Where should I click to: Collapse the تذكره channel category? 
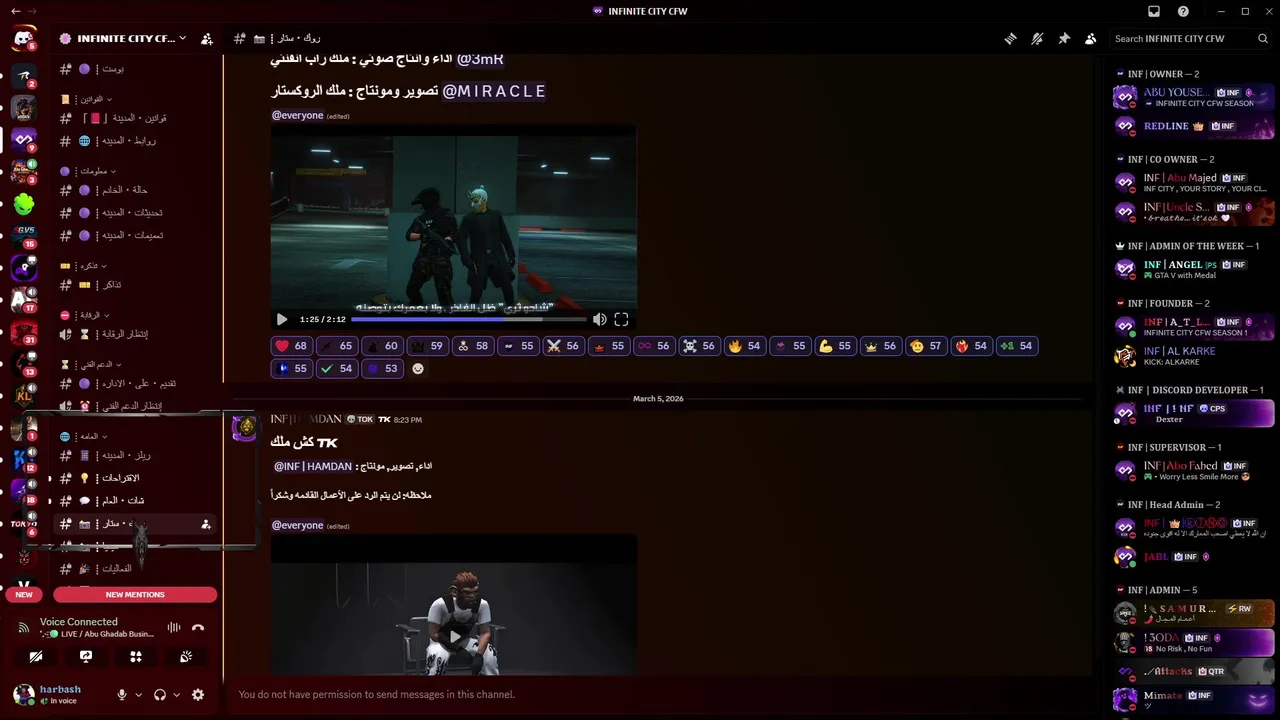(82, 266)
